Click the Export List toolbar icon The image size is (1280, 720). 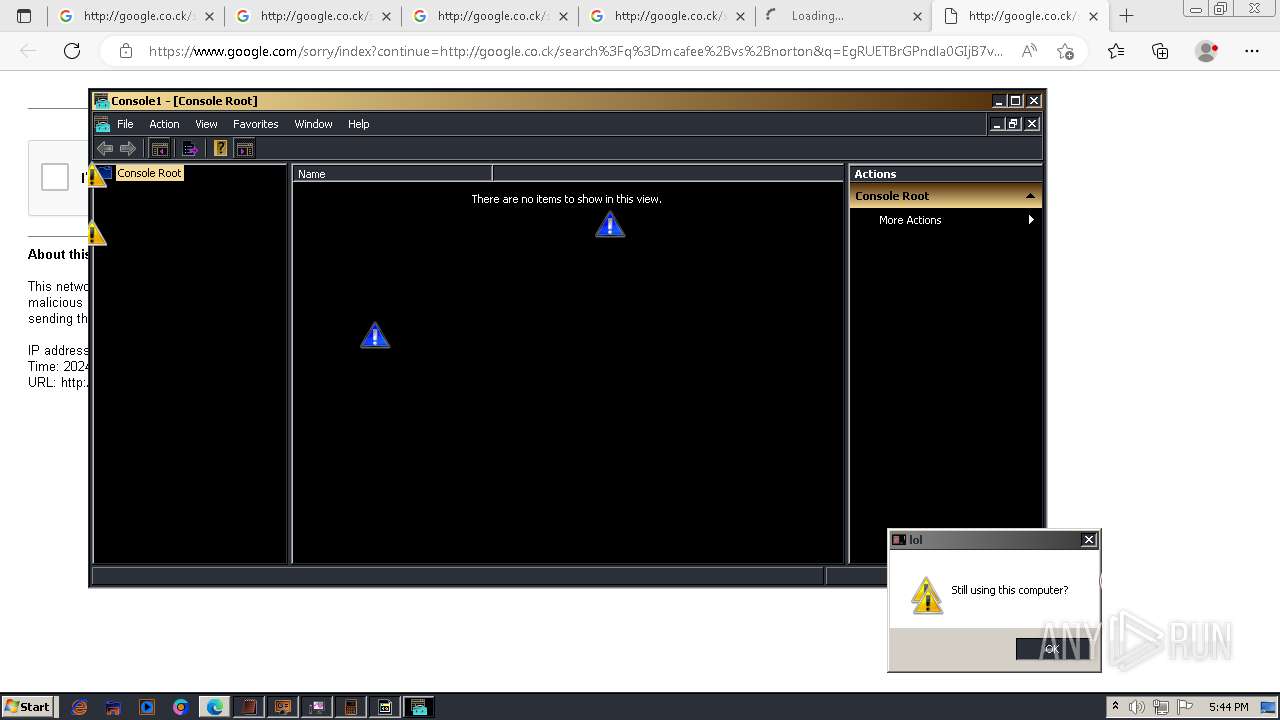(190, 148)
